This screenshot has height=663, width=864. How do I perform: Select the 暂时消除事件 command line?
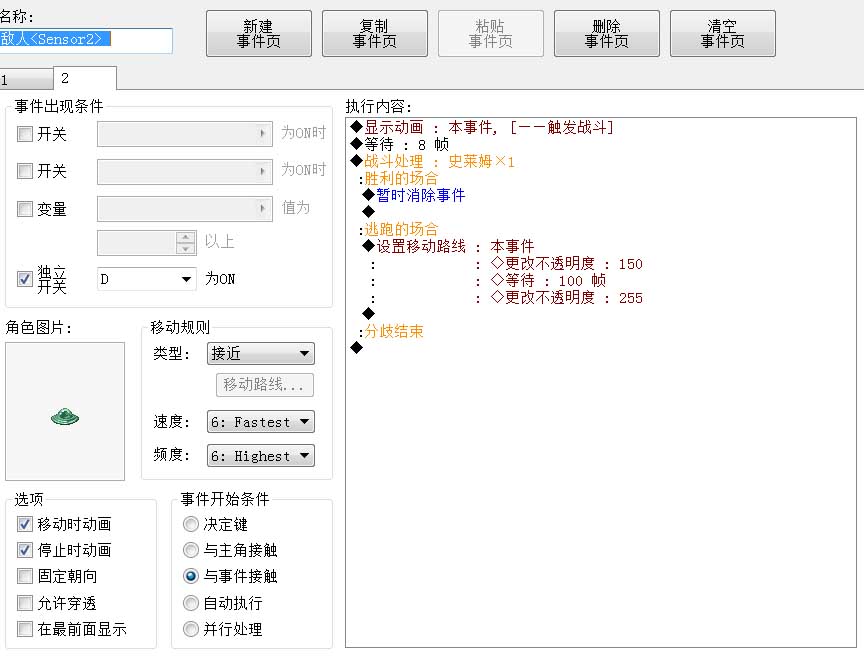click(414, 196)
